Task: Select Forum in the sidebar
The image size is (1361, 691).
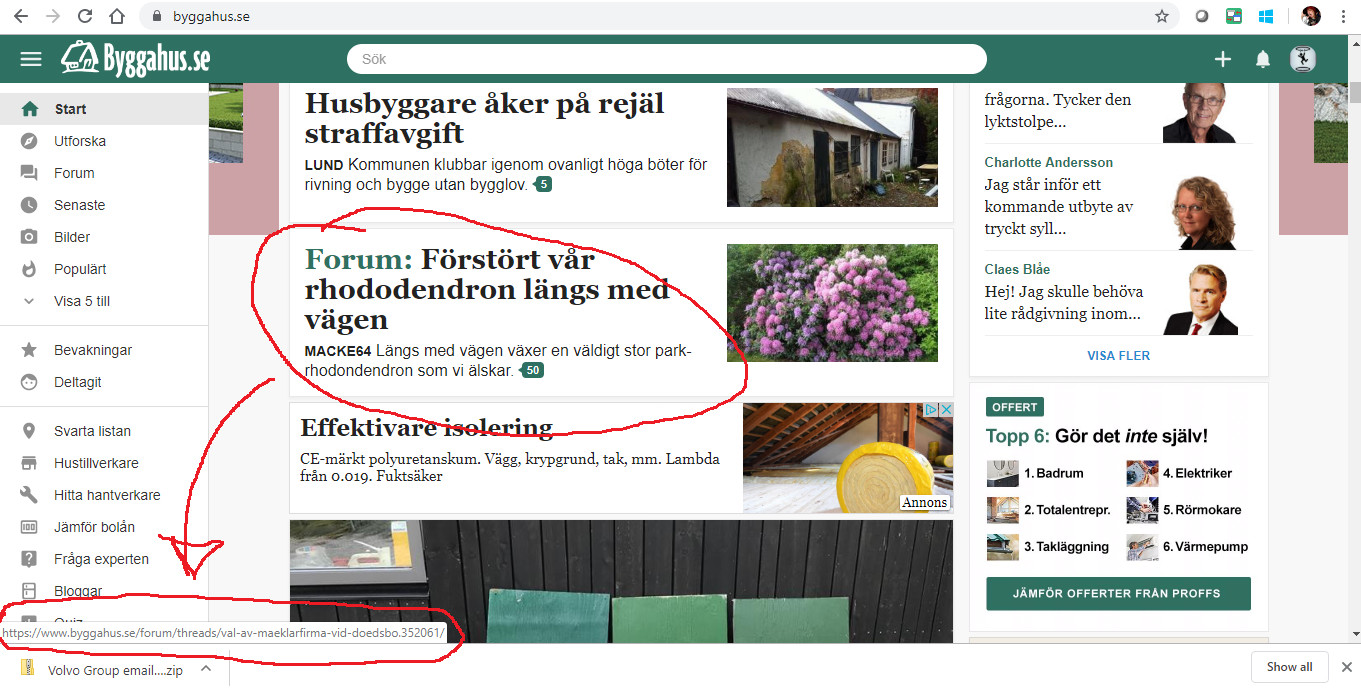Action: pyautogui.click(x=74, y=173)
